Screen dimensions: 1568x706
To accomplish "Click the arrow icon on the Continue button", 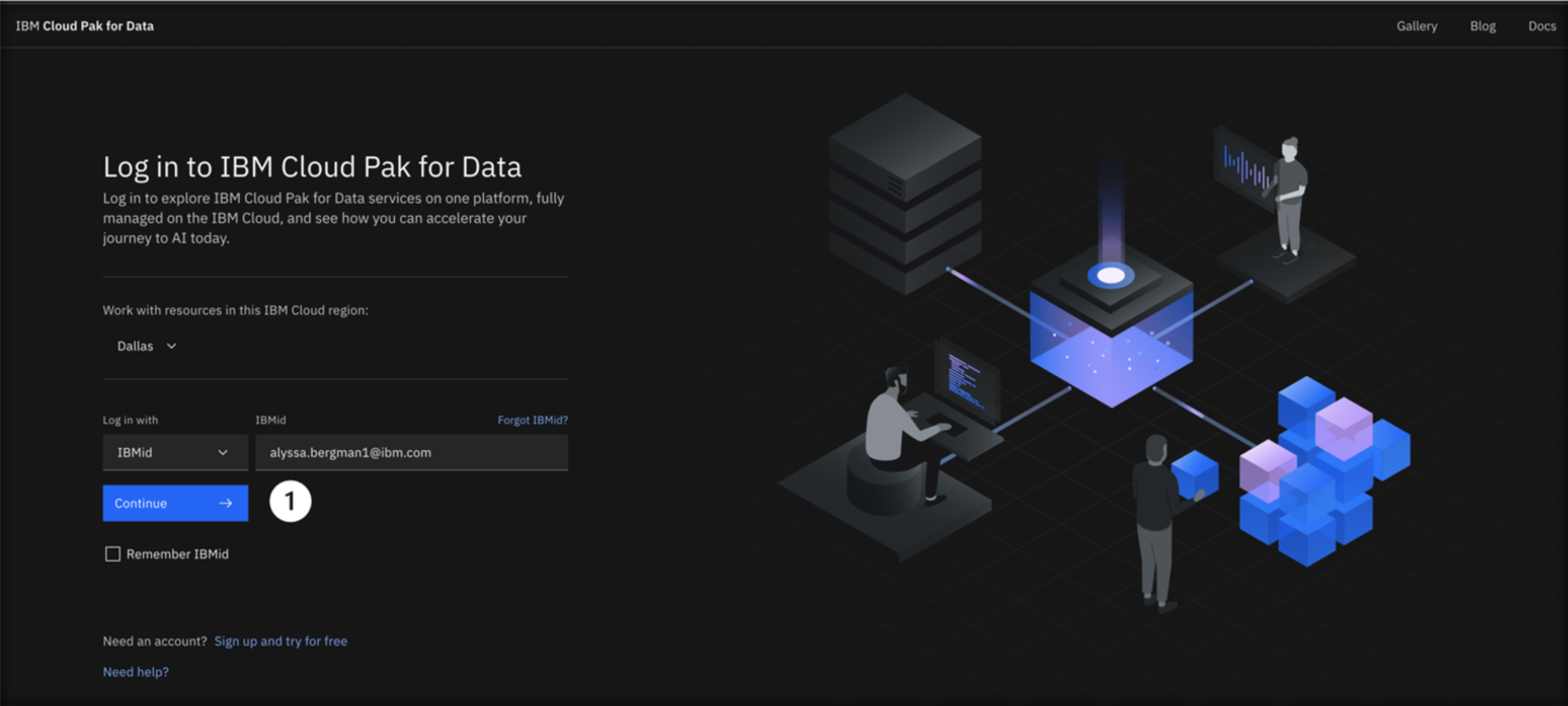I will tap(226, 503).
